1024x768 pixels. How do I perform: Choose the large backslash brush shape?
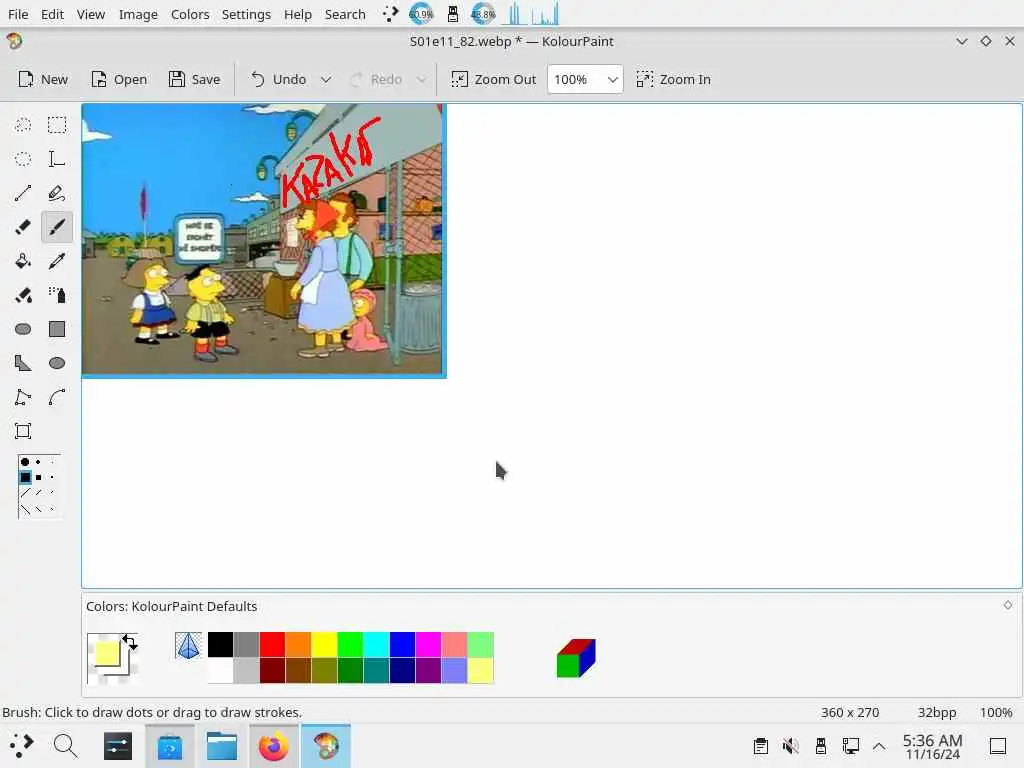pos(25,509)
